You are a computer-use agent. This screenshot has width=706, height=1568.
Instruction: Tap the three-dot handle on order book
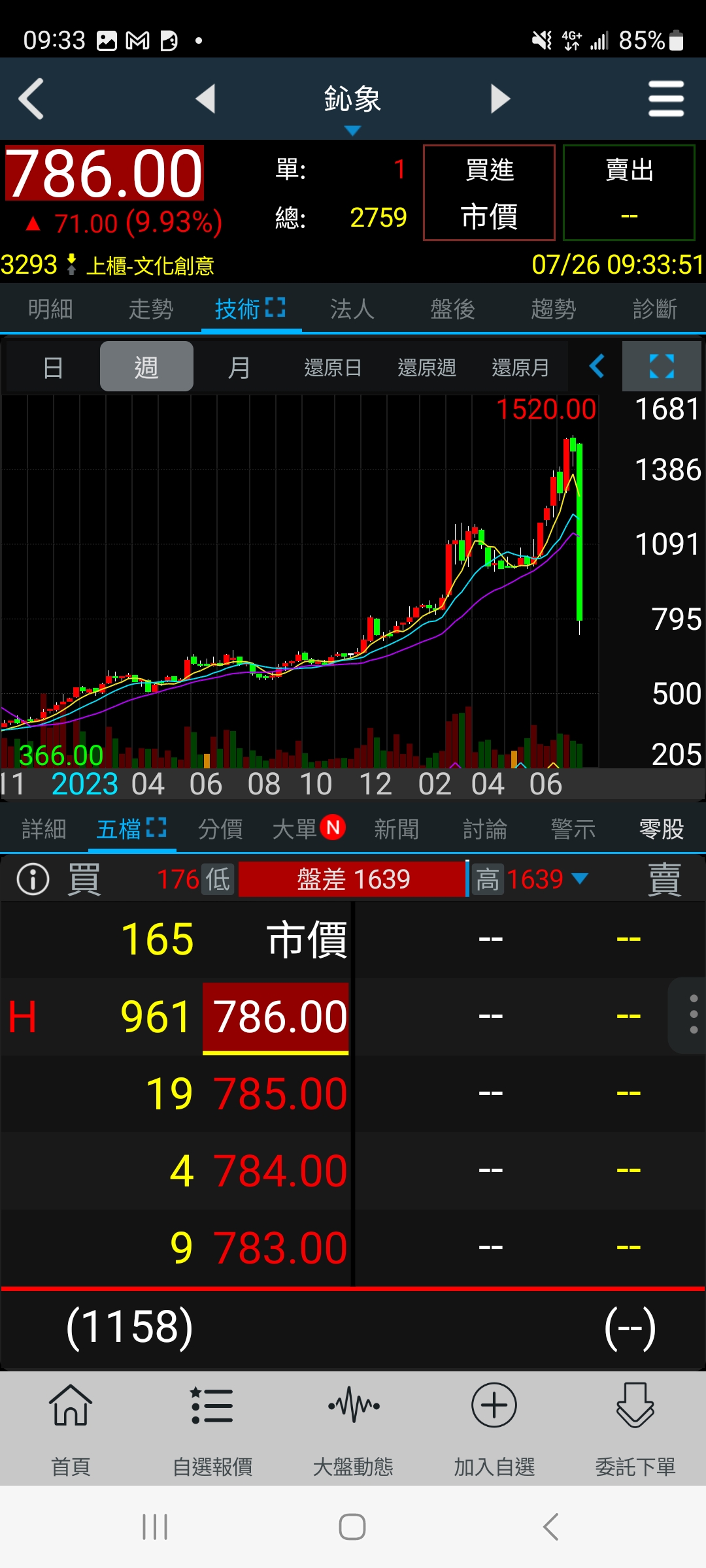692,1015
